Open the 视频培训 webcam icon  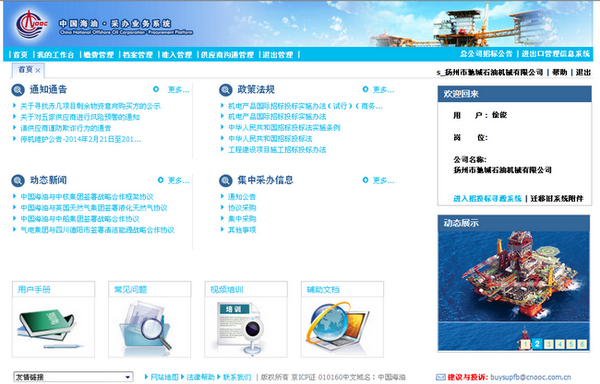[x=239, y=327]
